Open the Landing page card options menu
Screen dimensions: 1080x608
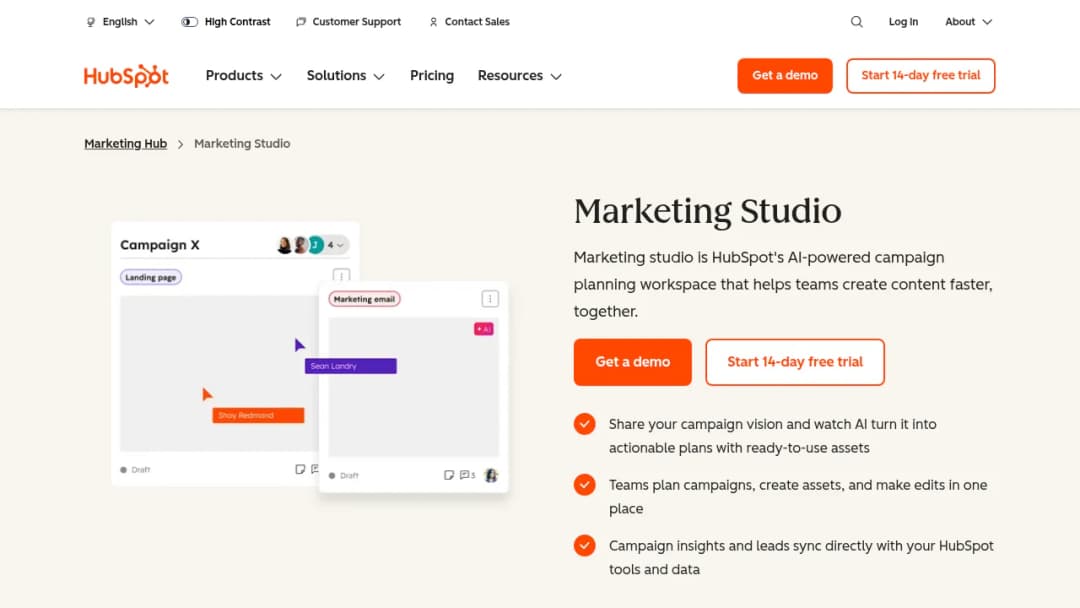341,275
